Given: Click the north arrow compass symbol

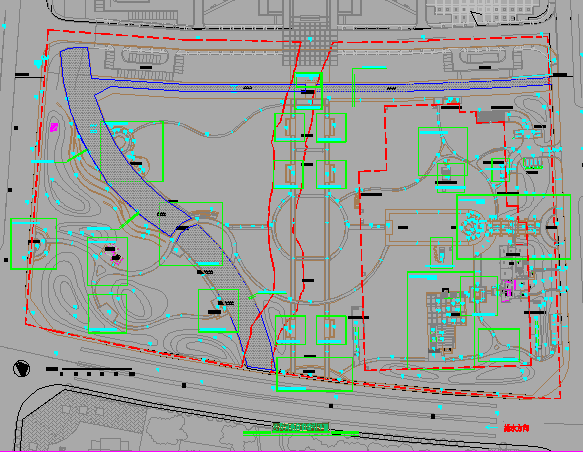Looking at the screenshot, I should (22, 368).
